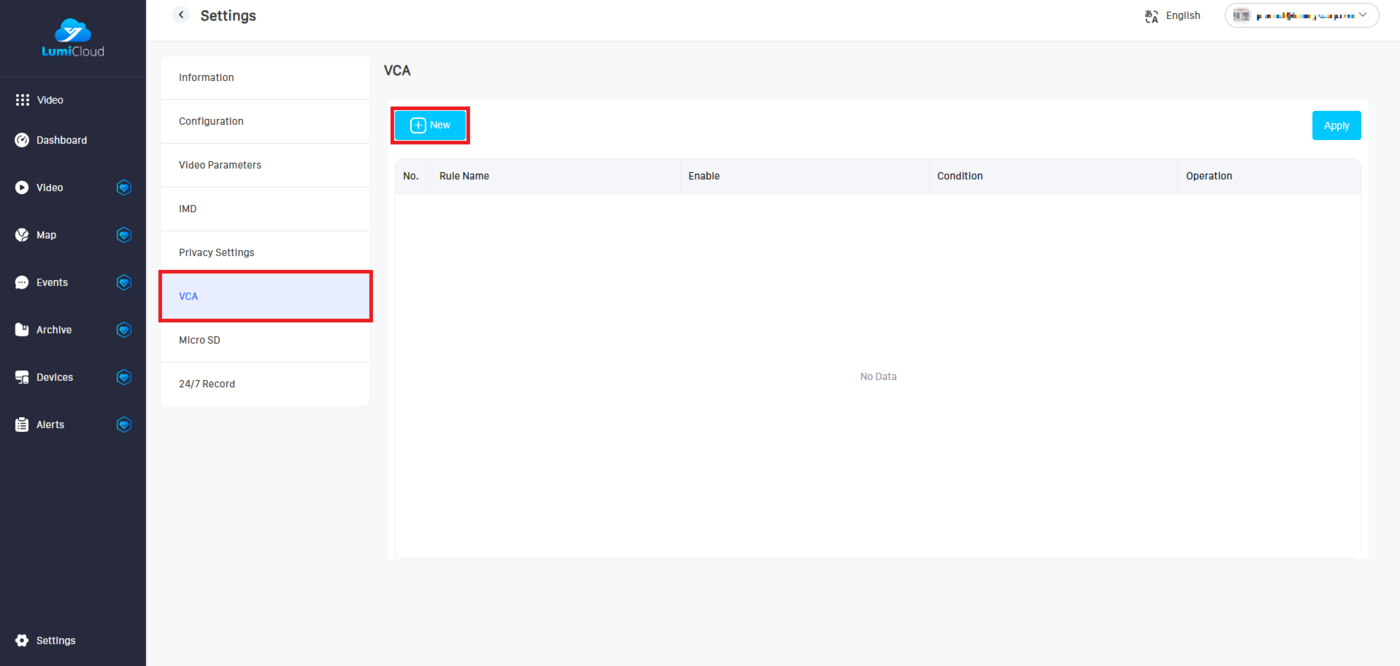Click the Events speech bubble icon
Viewport: 1400px width, 666px height.
(22, 283)
